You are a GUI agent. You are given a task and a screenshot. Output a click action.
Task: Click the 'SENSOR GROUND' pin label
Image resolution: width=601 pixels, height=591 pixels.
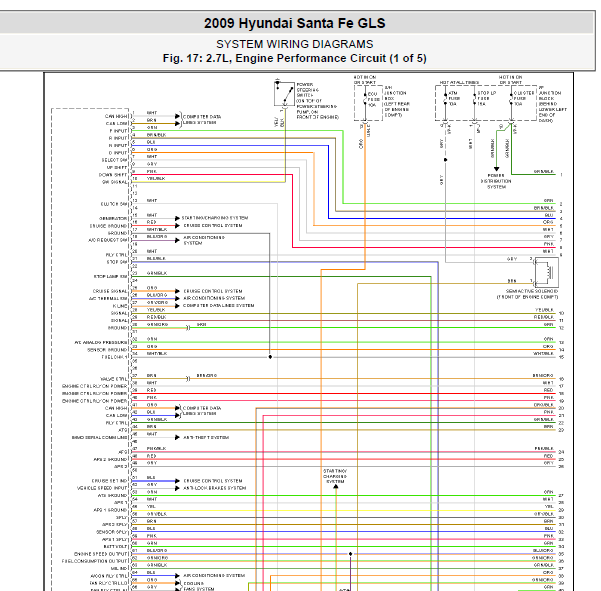tap(107, 350)
